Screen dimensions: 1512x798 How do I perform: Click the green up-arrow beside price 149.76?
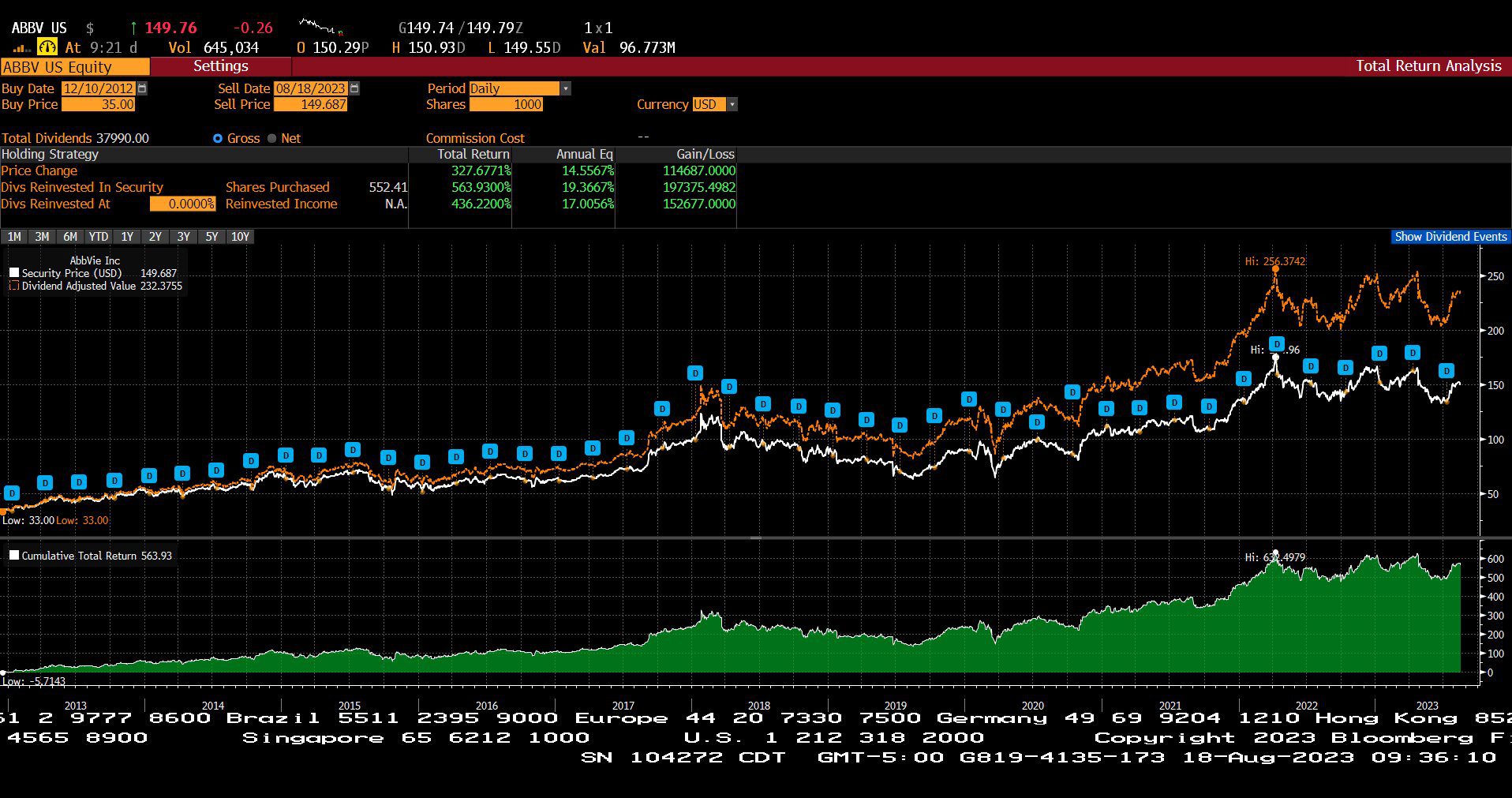coord(133,28)
